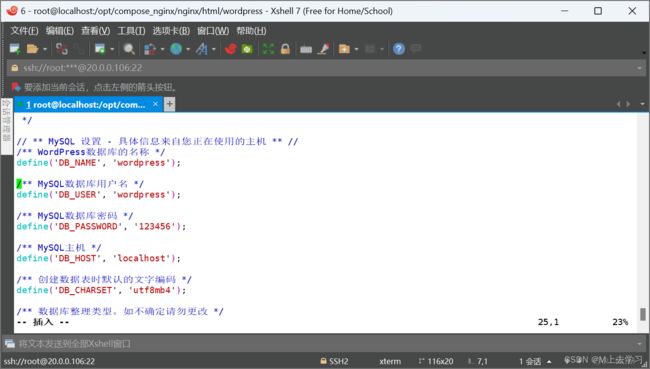
Task: Click the New Session toolbar icon
Action: pyautogui.click(x=15, y=49)
